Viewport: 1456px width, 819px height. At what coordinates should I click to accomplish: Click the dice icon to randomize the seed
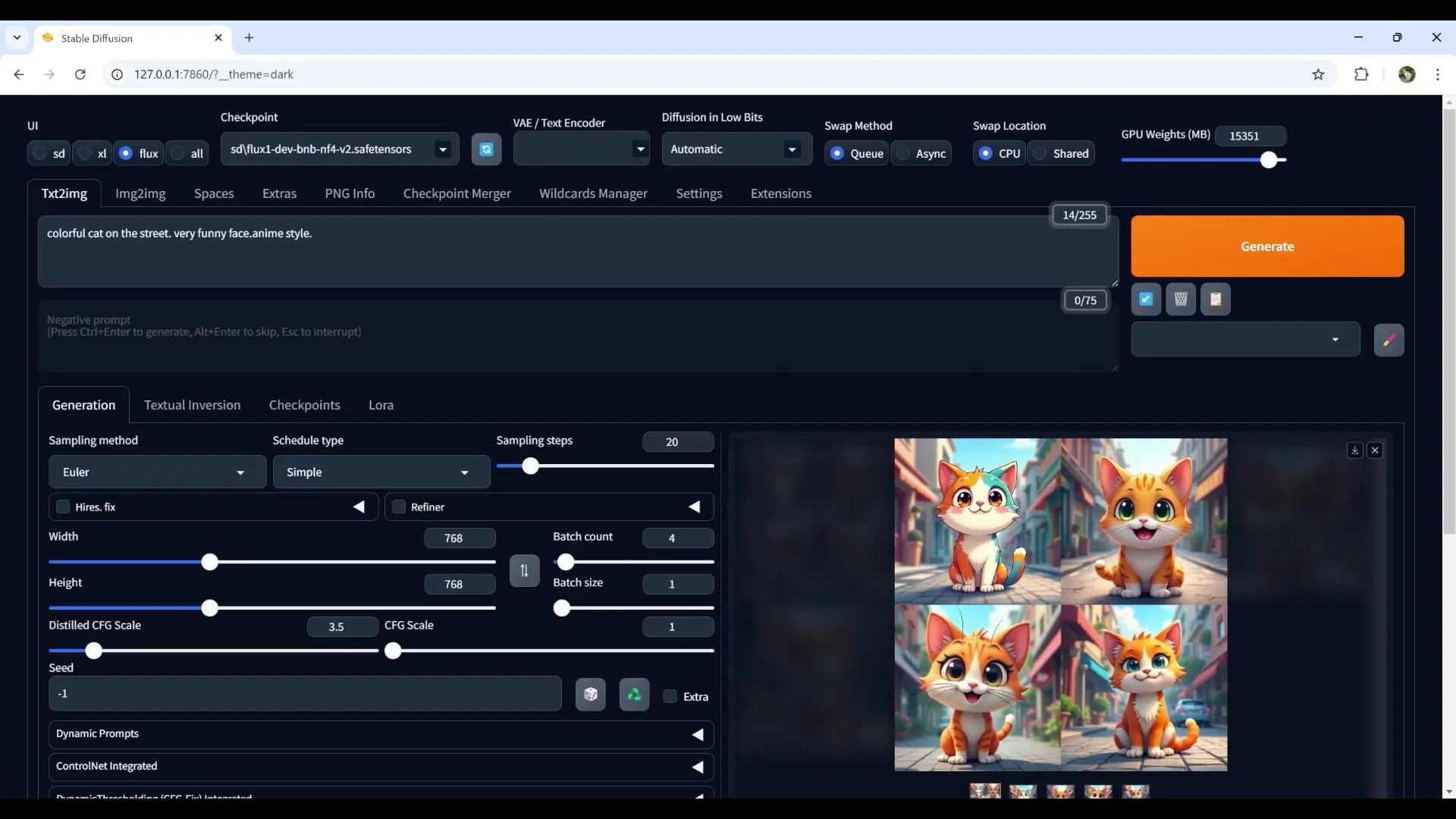[x=591, y=694]
